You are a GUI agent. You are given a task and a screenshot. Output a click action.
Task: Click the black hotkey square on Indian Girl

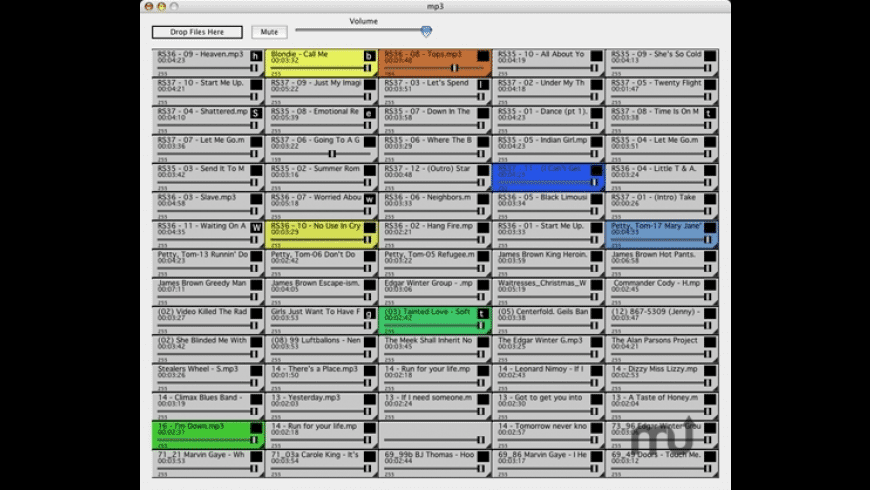tap(596, 142)
